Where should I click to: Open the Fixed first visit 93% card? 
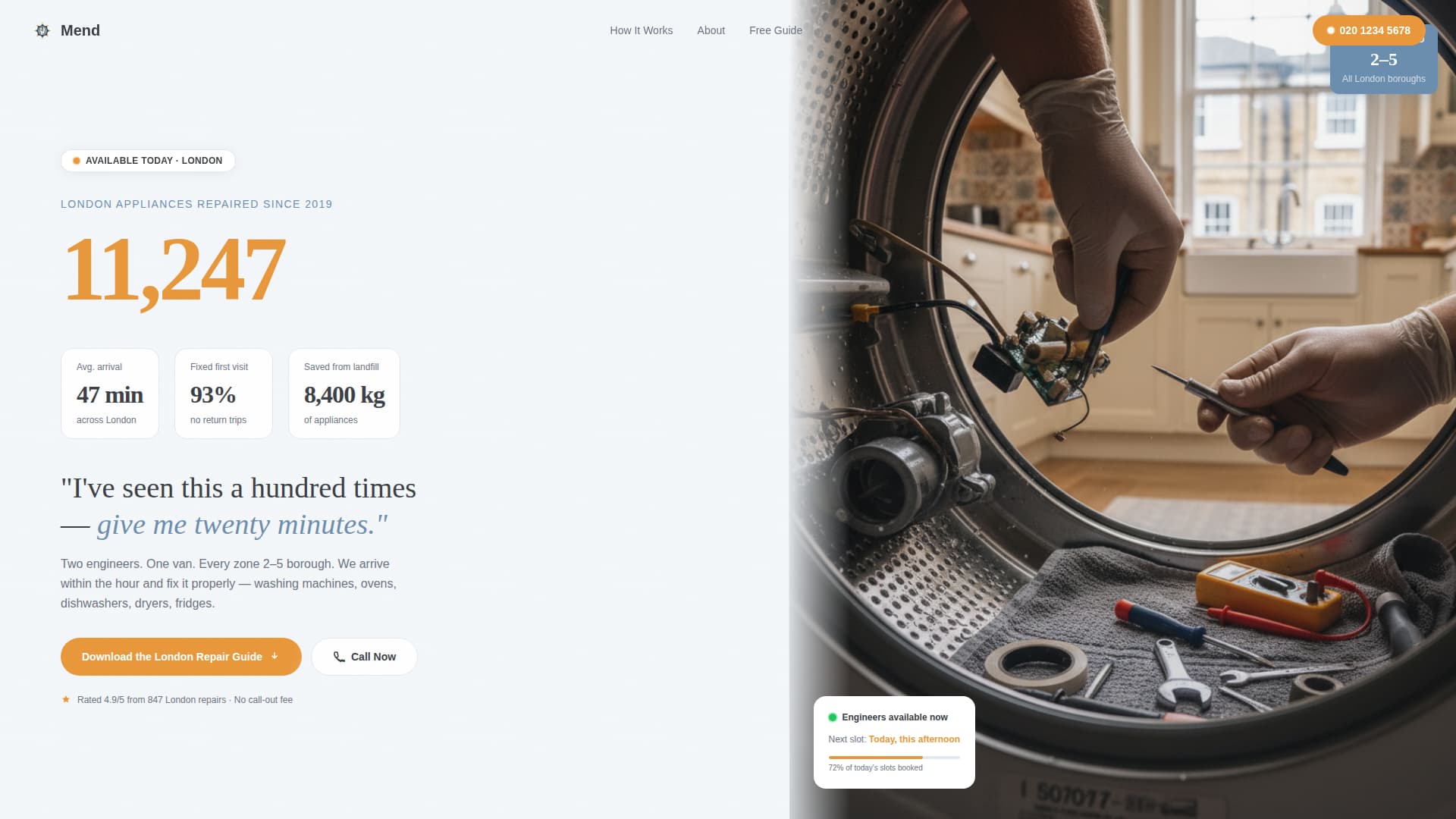click(224, 394)
